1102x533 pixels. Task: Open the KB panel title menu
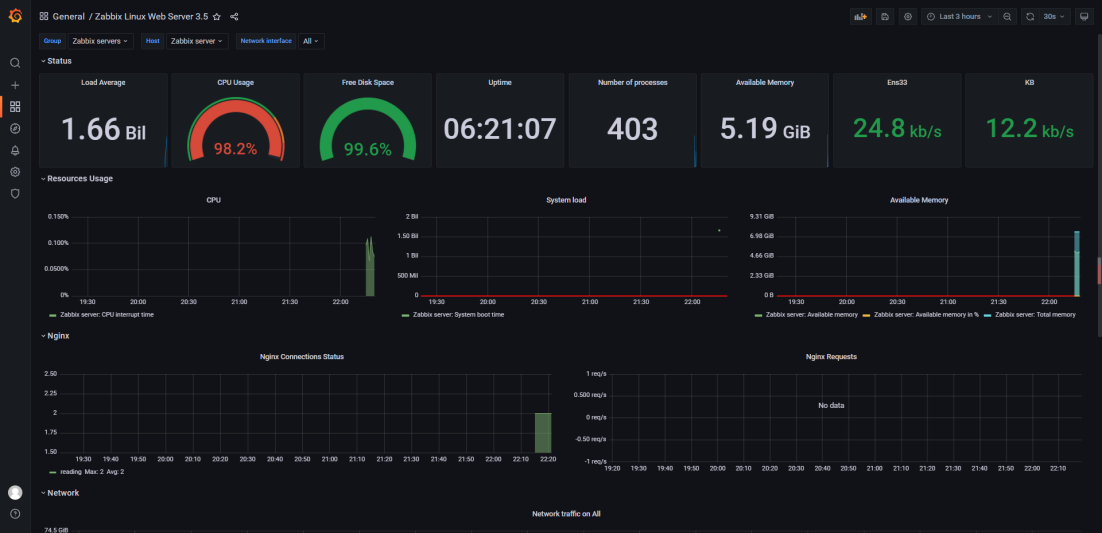pyautogui.click(x=1030, y=82)
